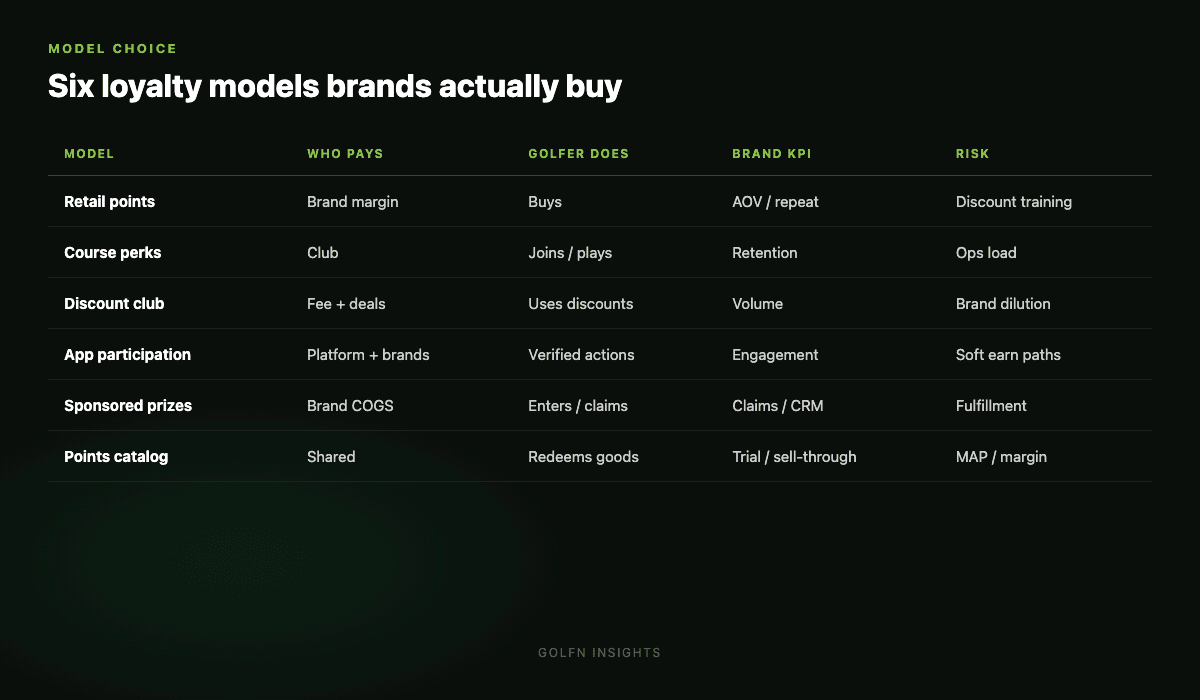Viewport: 1200px width, 700px height.
Task: Click the slide title about loyalty models
Action: tap(335, 87)
